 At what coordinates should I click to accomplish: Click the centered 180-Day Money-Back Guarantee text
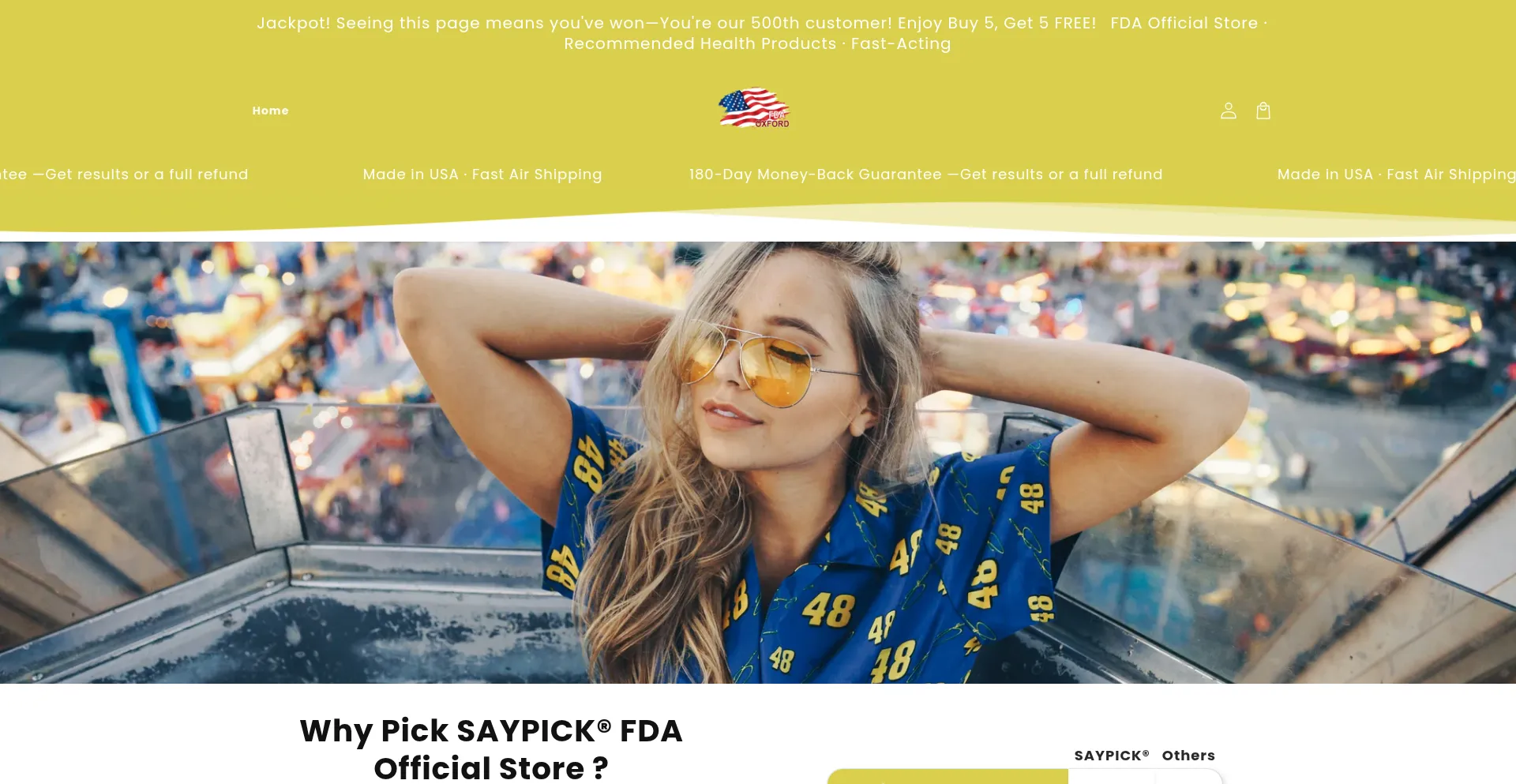pos(925,174)
